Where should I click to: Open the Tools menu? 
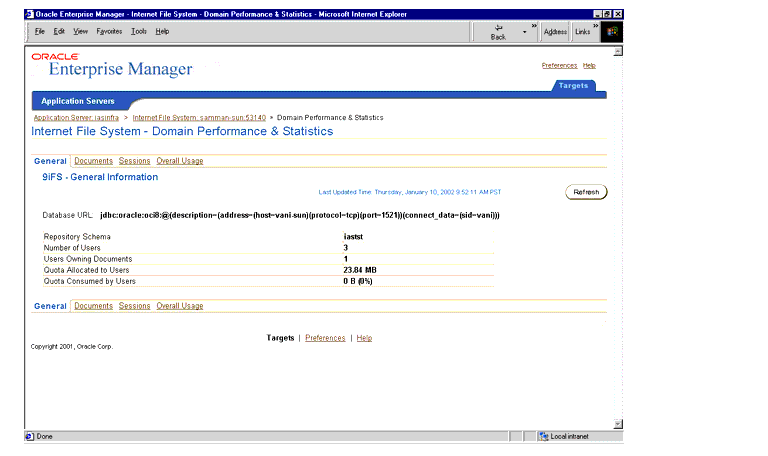(139, 31)
